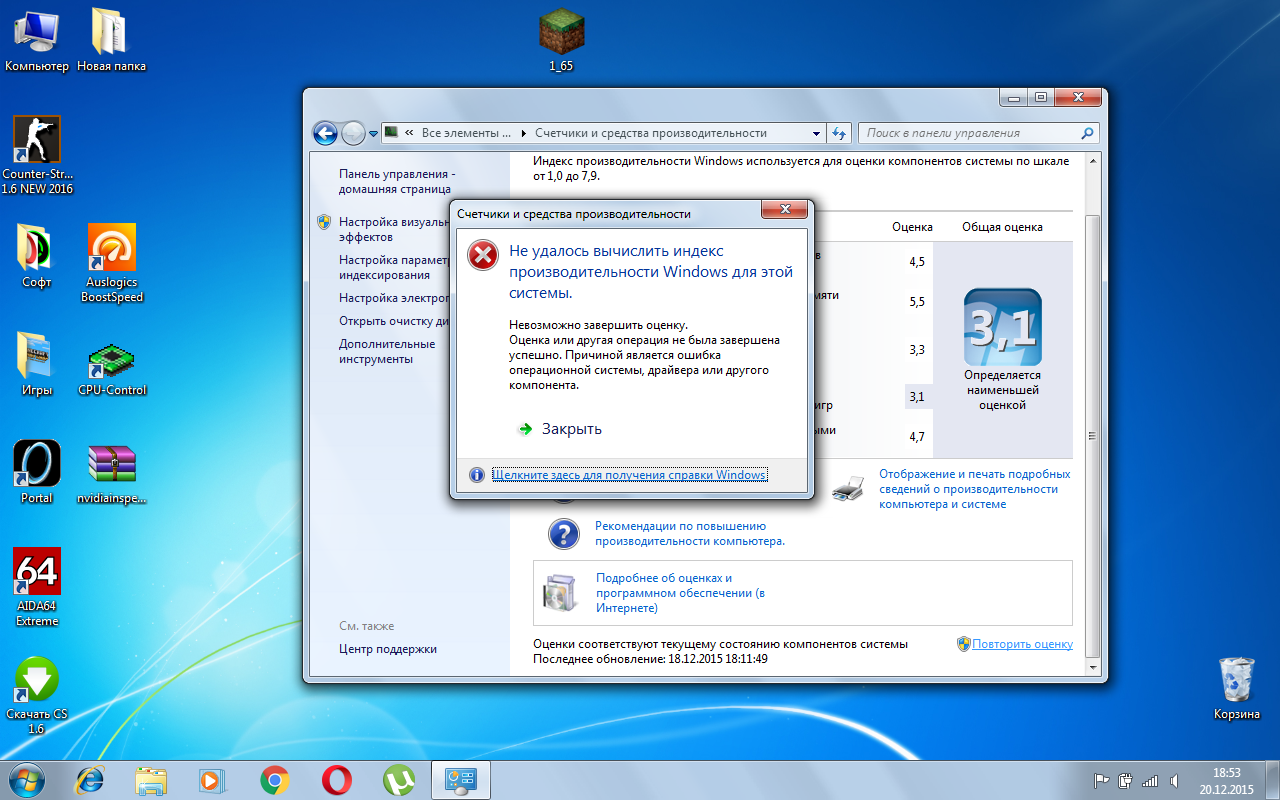1280x800 pixels.
Task: Launch the Portal game shortcut
Action: tap(37, 472)
